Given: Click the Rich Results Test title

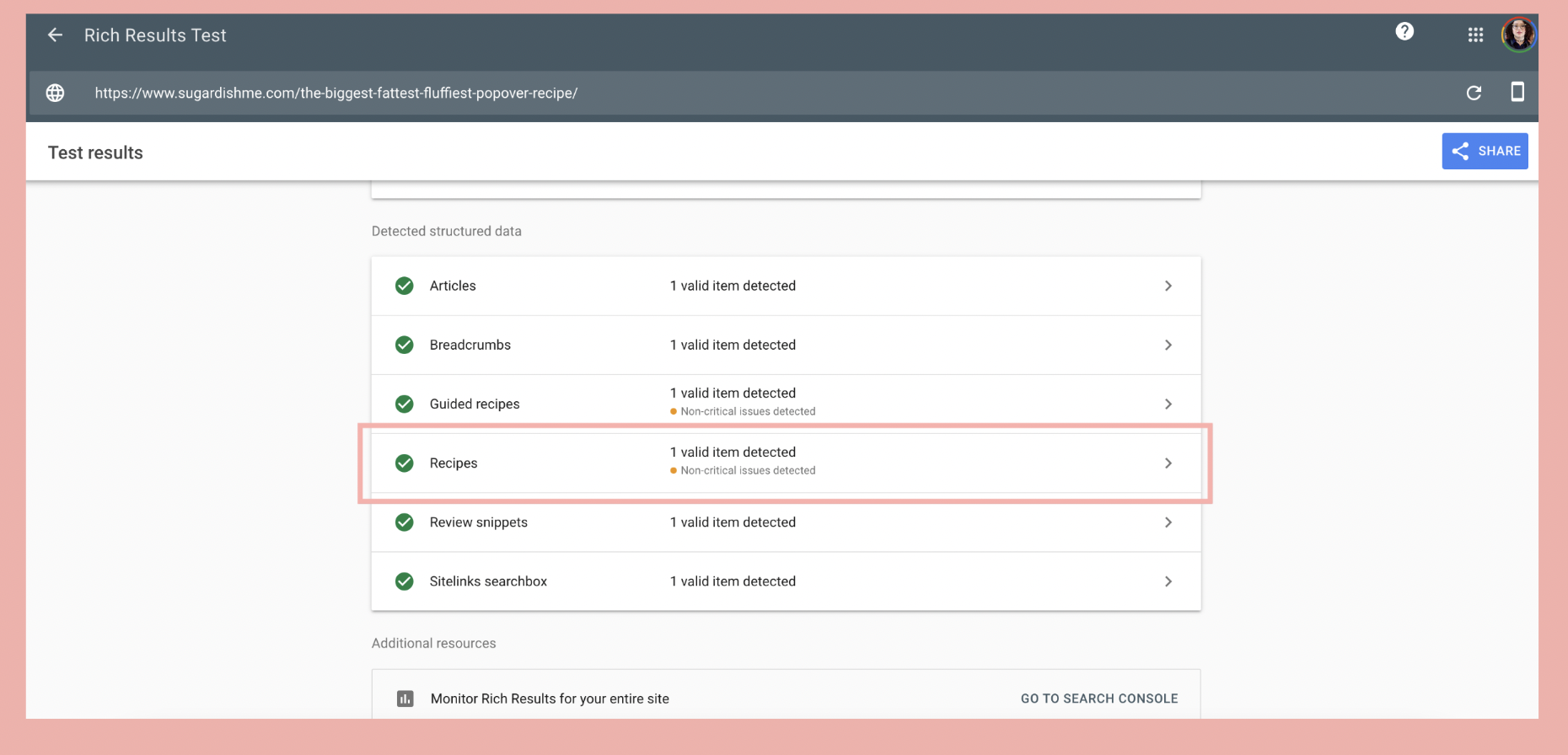Looking at the screenshot, I should pyautogui.click(x=155, y=35).
